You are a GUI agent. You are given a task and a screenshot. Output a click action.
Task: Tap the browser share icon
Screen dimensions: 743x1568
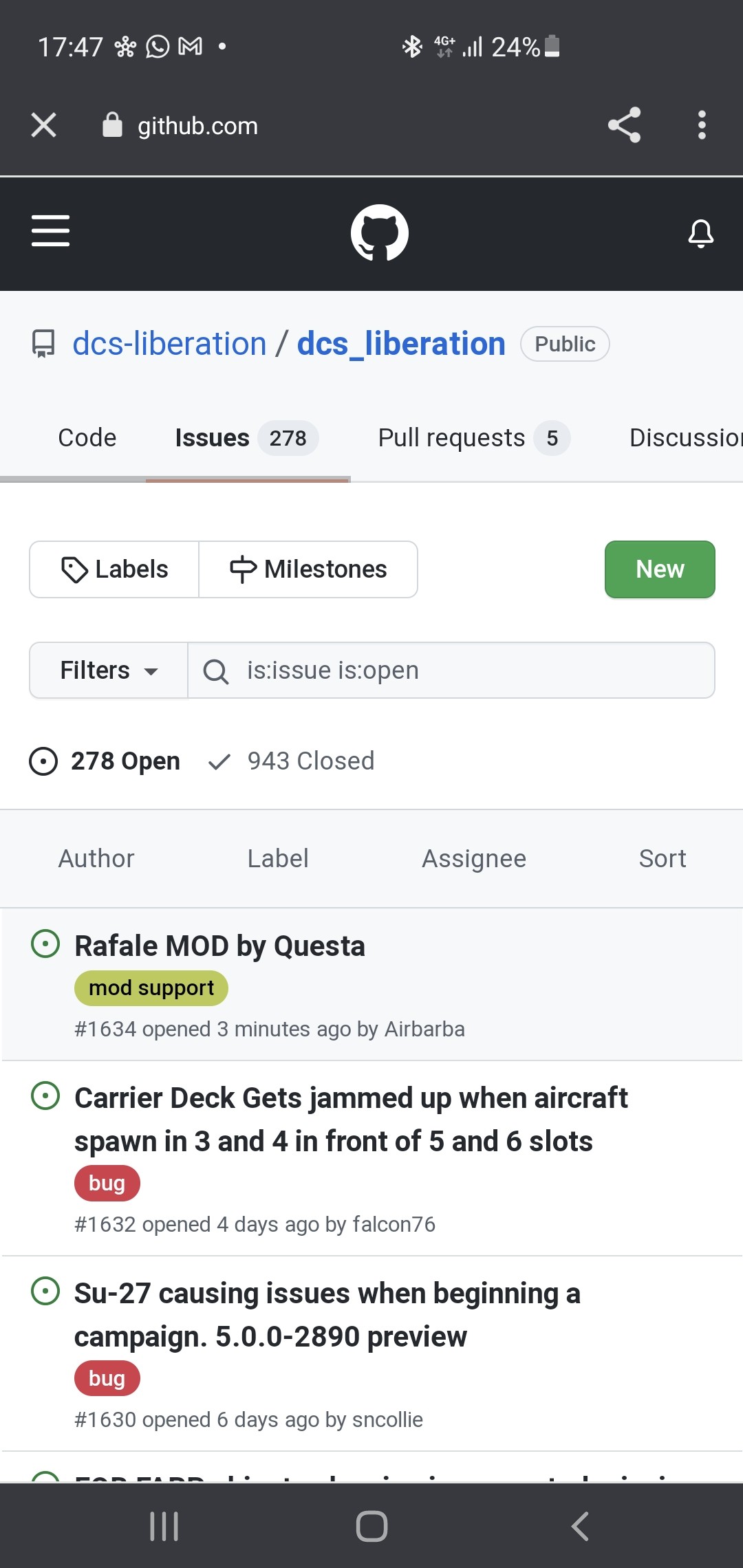tap(624, 125)
